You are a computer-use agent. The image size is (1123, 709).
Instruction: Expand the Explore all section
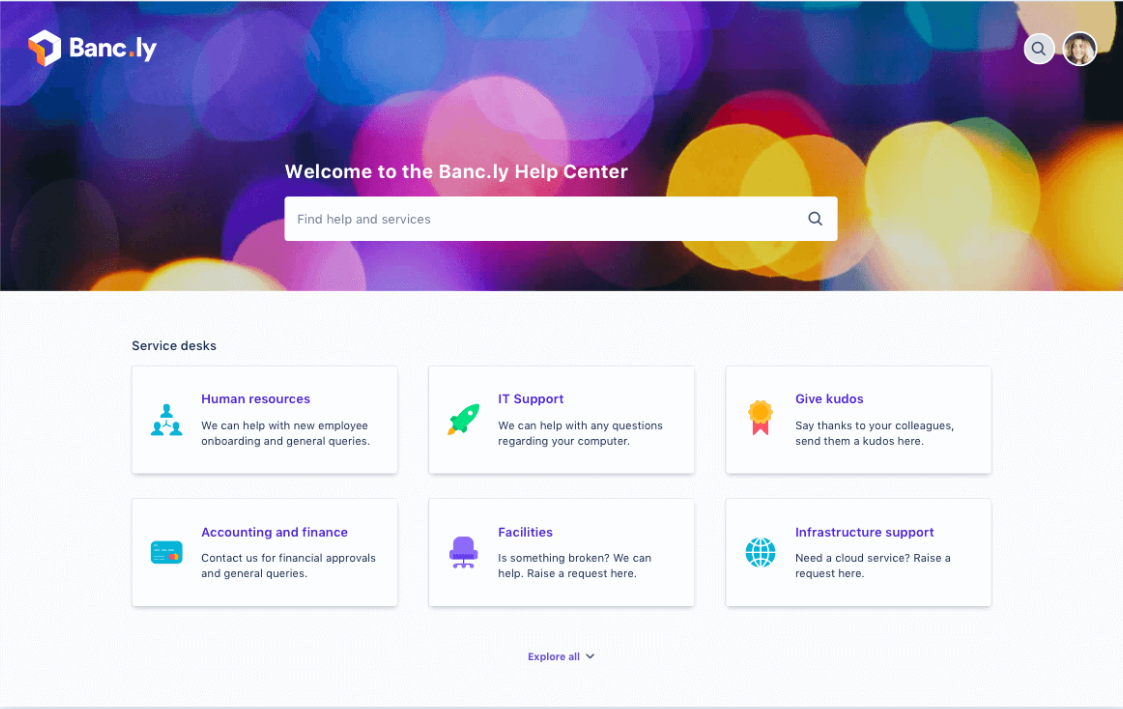[561, 656]
